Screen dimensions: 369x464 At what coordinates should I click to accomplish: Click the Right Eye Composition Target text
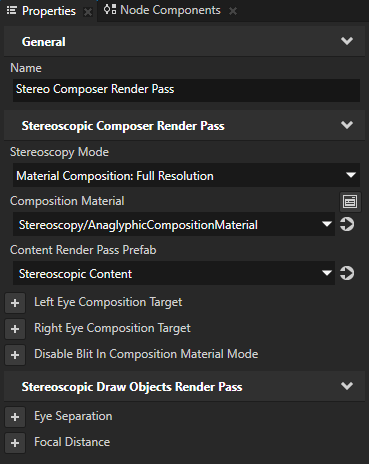(x=112, y=328)
